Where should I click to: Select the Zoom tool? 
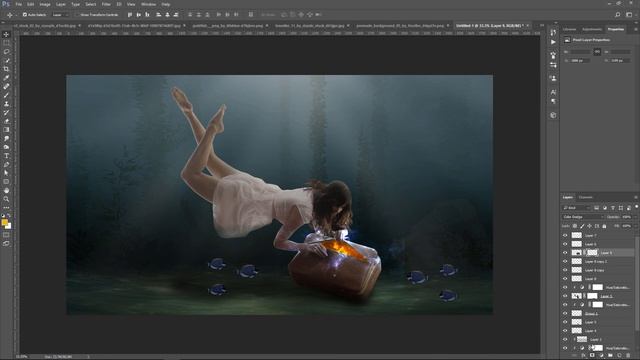6,199
